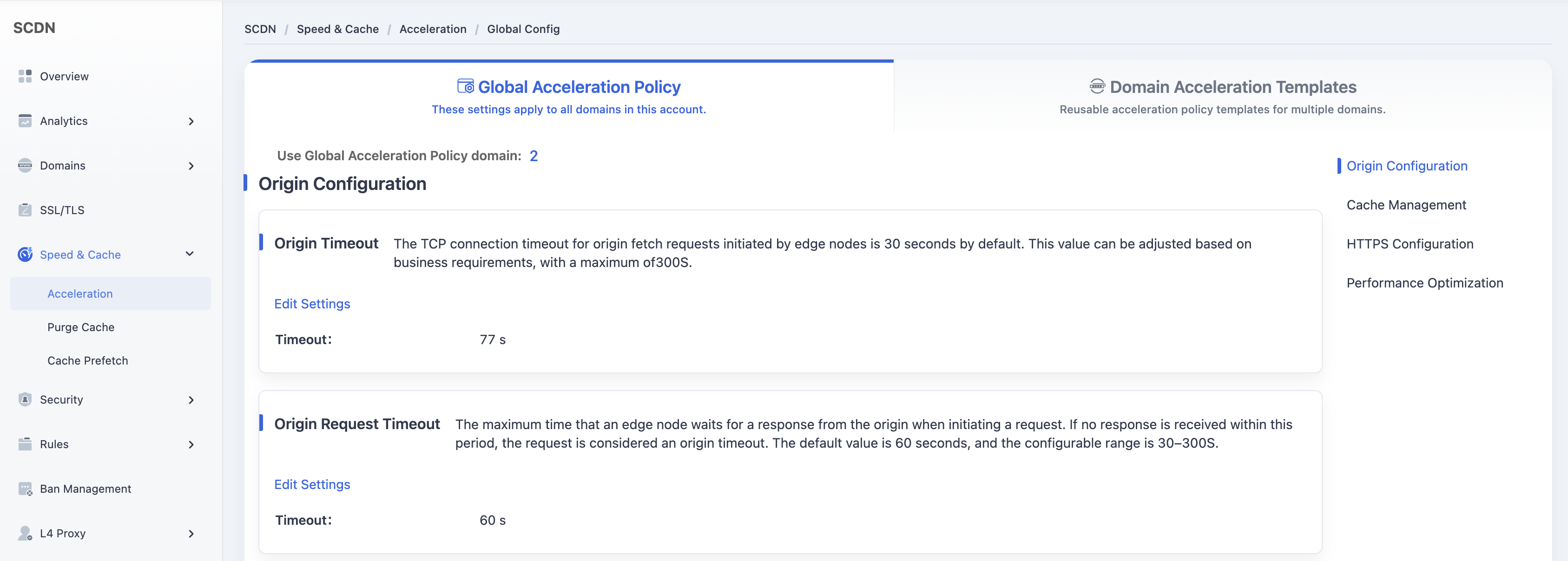Go to Speed & Cache breadcrumb
Screen dimensions: 1568x561
pos(338,29)
